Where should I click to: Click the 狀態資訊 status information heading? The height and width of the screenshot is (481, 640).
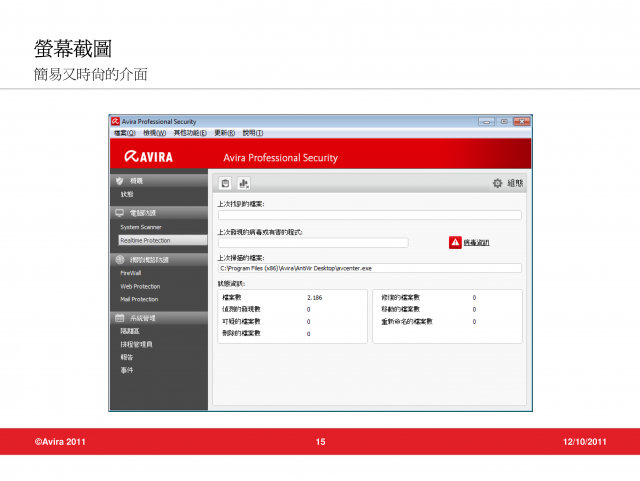(231, 283)
